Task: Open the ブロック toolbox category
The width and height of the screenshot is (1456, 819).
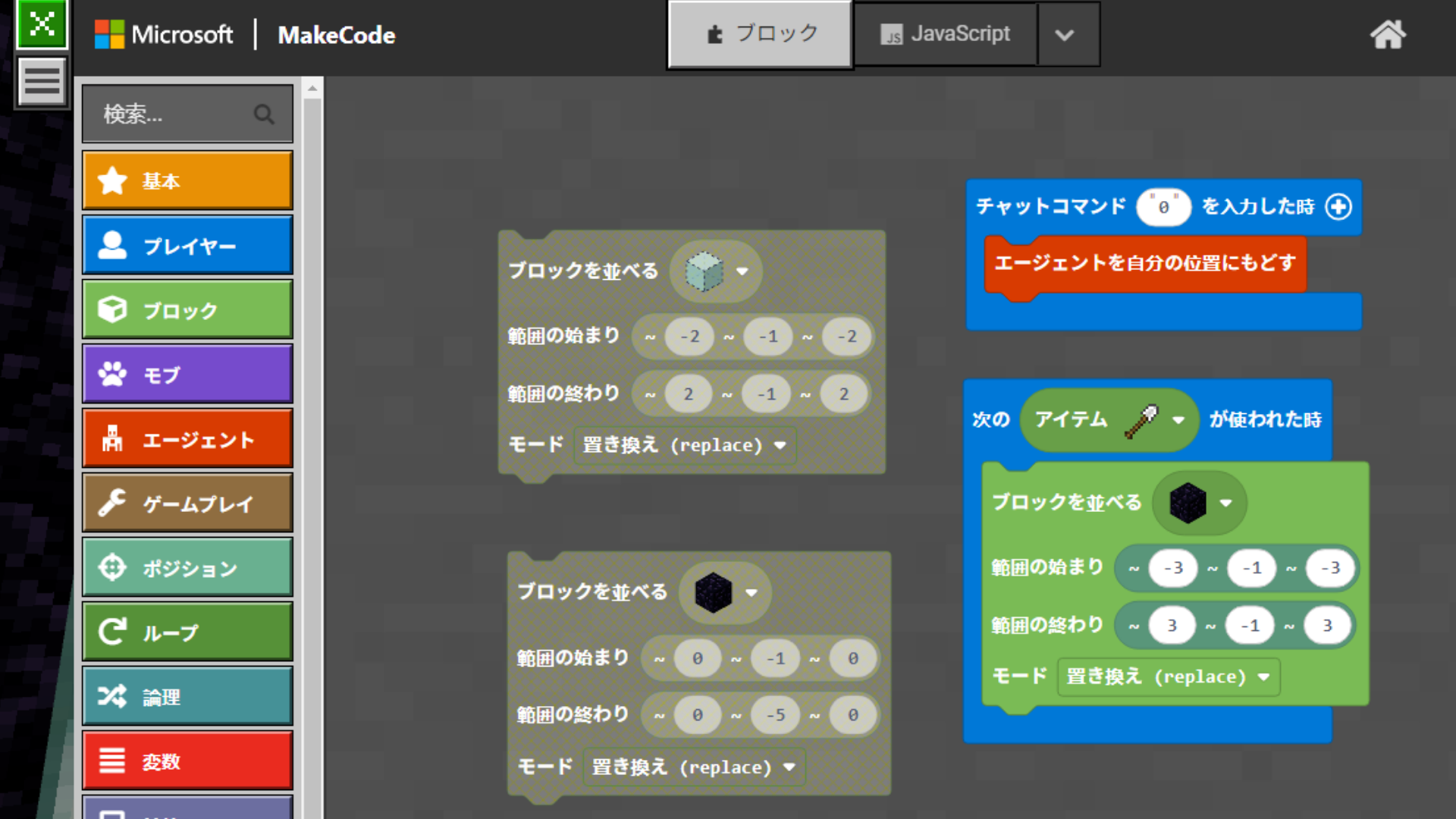Action: coord(187,309)
